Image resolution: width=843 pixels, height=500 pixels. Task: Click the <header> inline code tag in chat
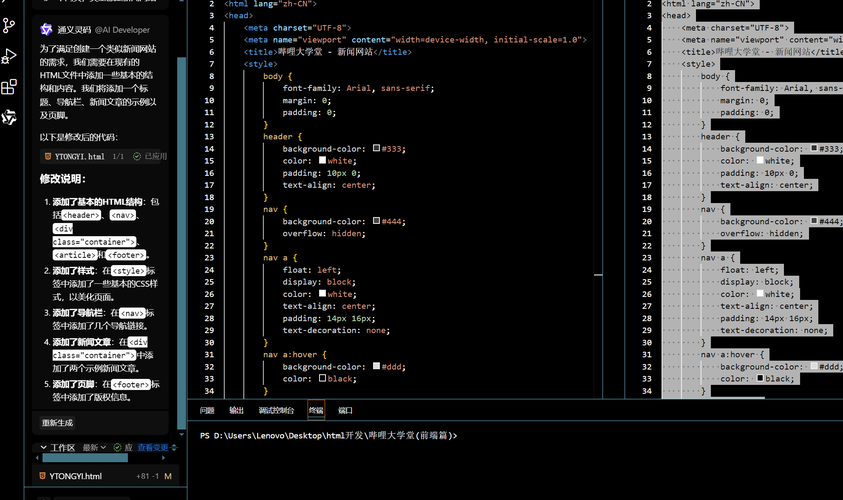[x=81, y=215]
